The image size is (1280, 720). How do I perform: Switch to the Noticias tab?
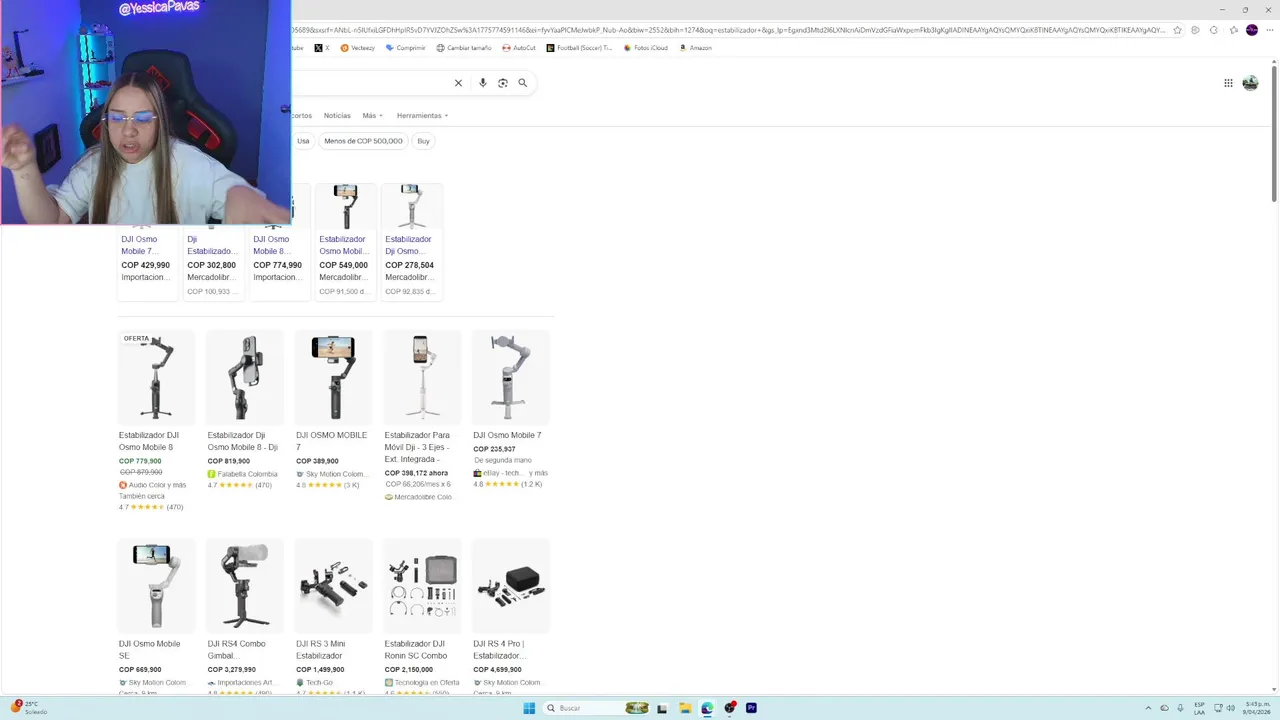pyautogui.click(x=337, y=116)
